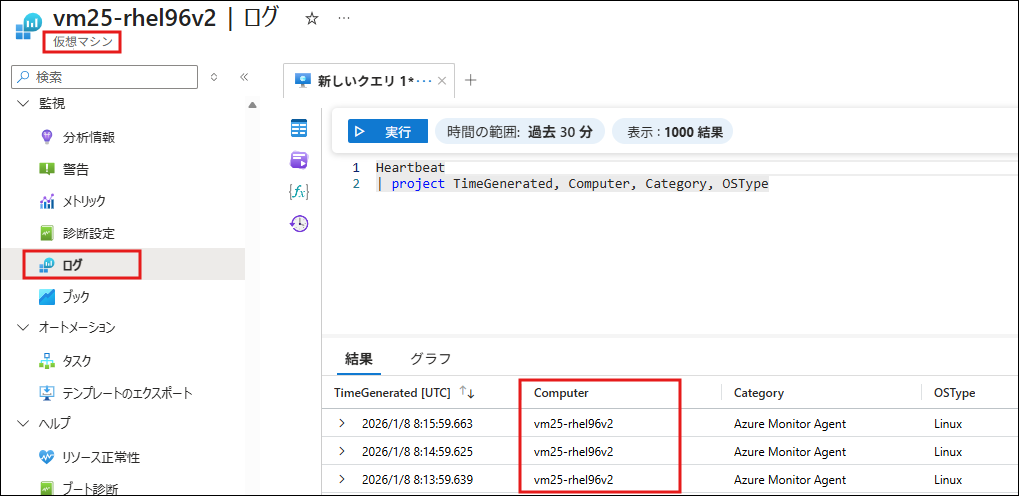
Task: Click the project line in query editor
Action: point(572,184)
